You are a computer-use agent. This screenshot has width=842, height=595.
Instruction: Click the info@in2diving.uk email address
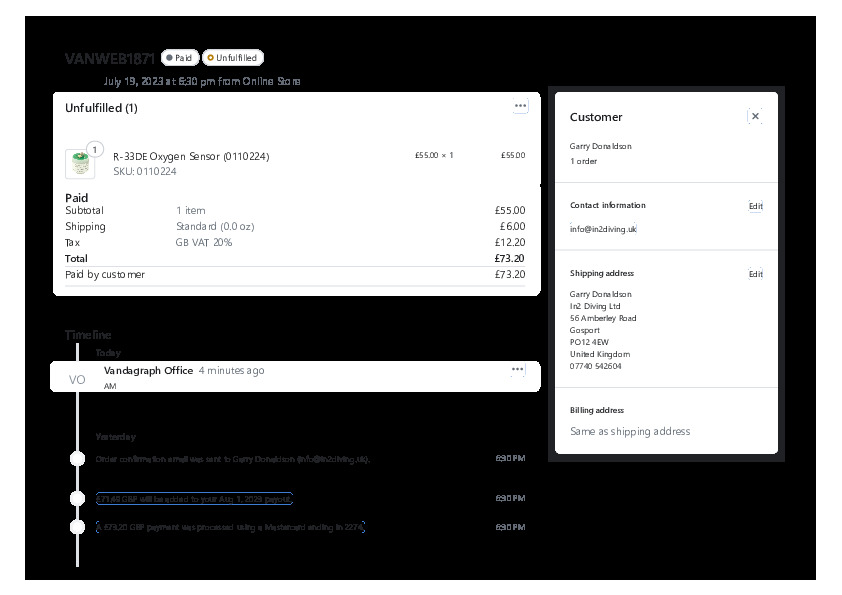coord(603,229)
